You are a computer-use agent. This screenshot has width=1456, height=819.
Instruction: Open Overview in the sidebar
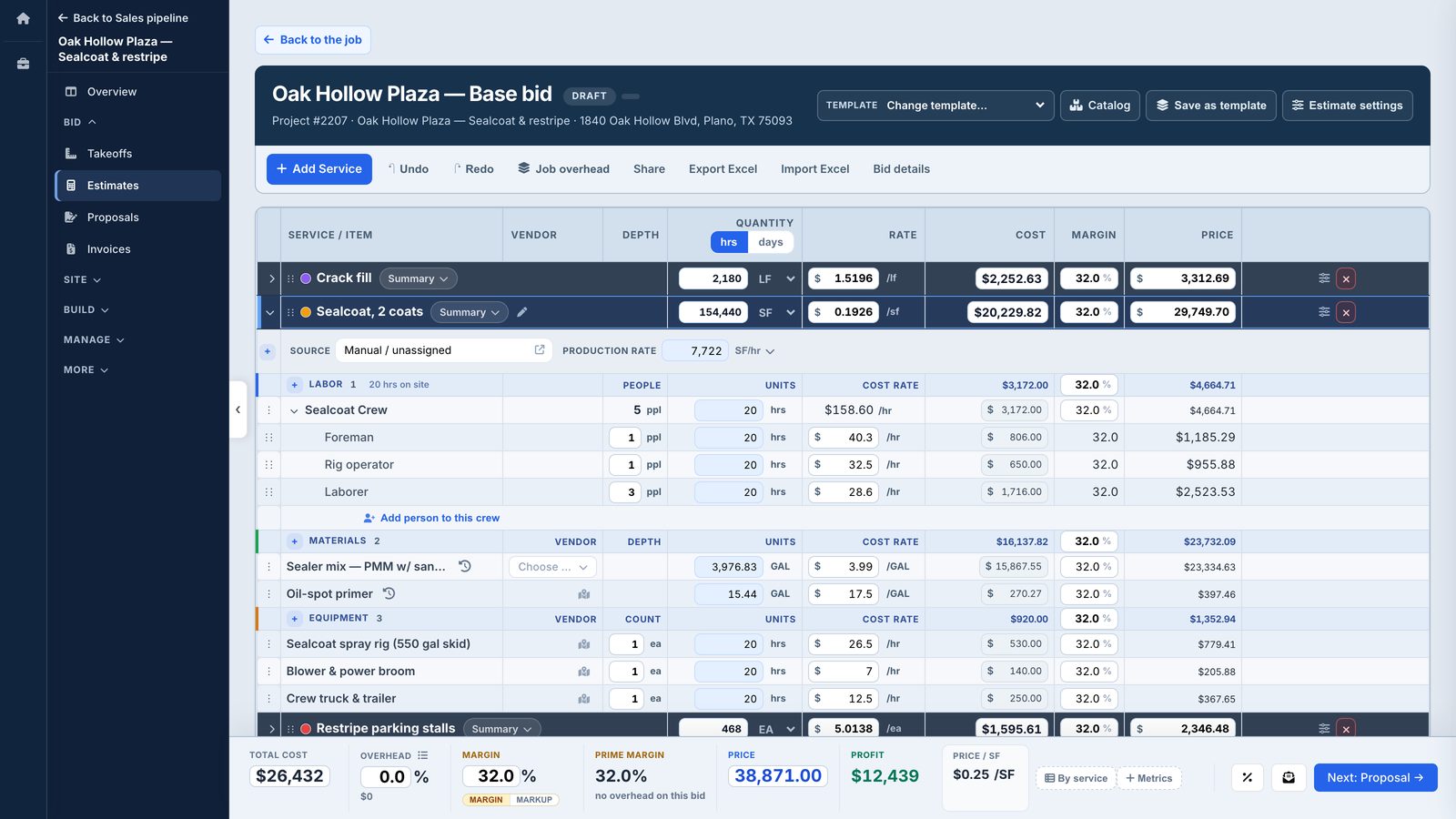coord(138,92)
